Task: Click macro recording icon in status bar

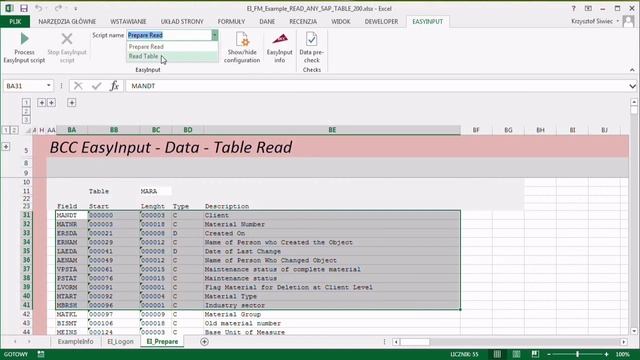Action: (41, 354)
